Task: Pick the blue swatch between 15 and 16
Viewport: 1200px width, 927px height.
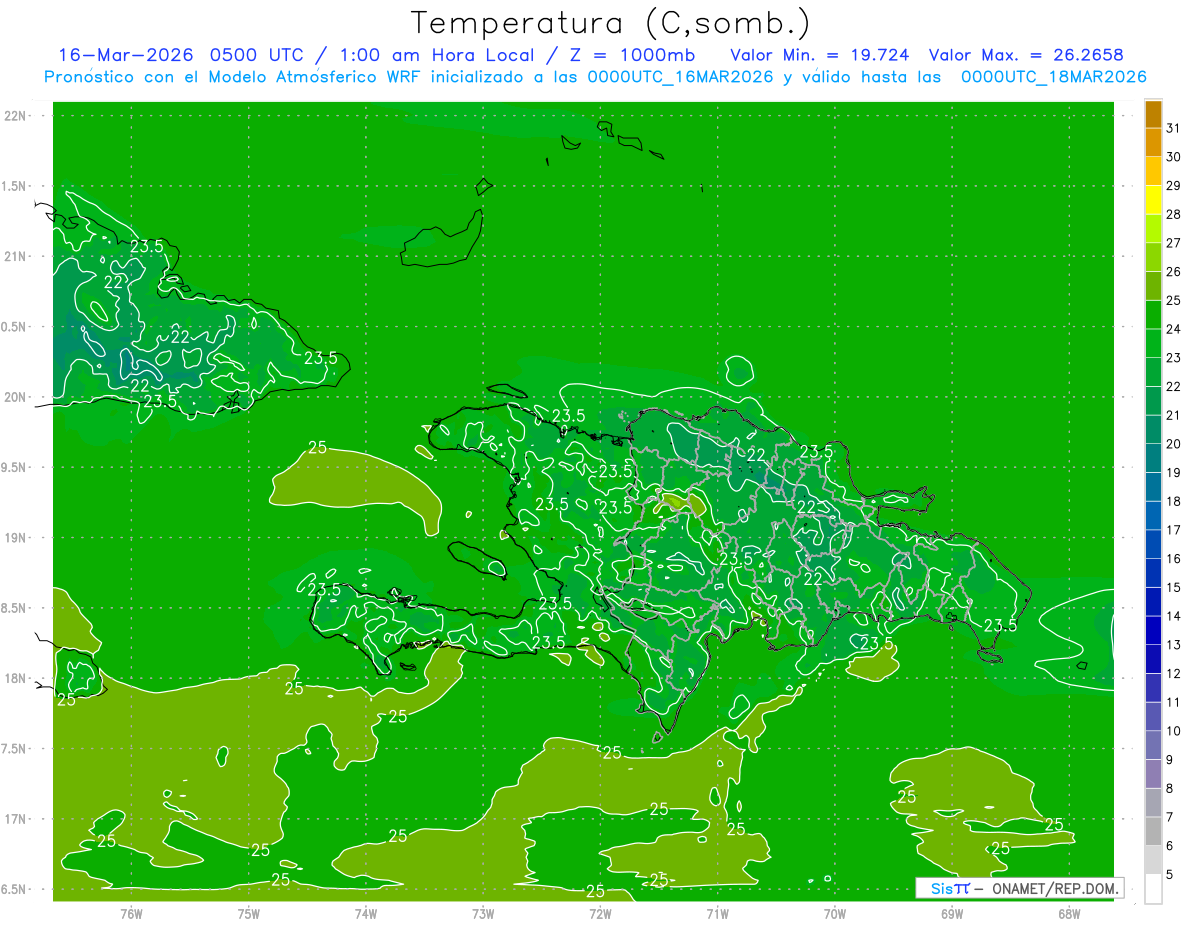Action: tap(1153, 573)
